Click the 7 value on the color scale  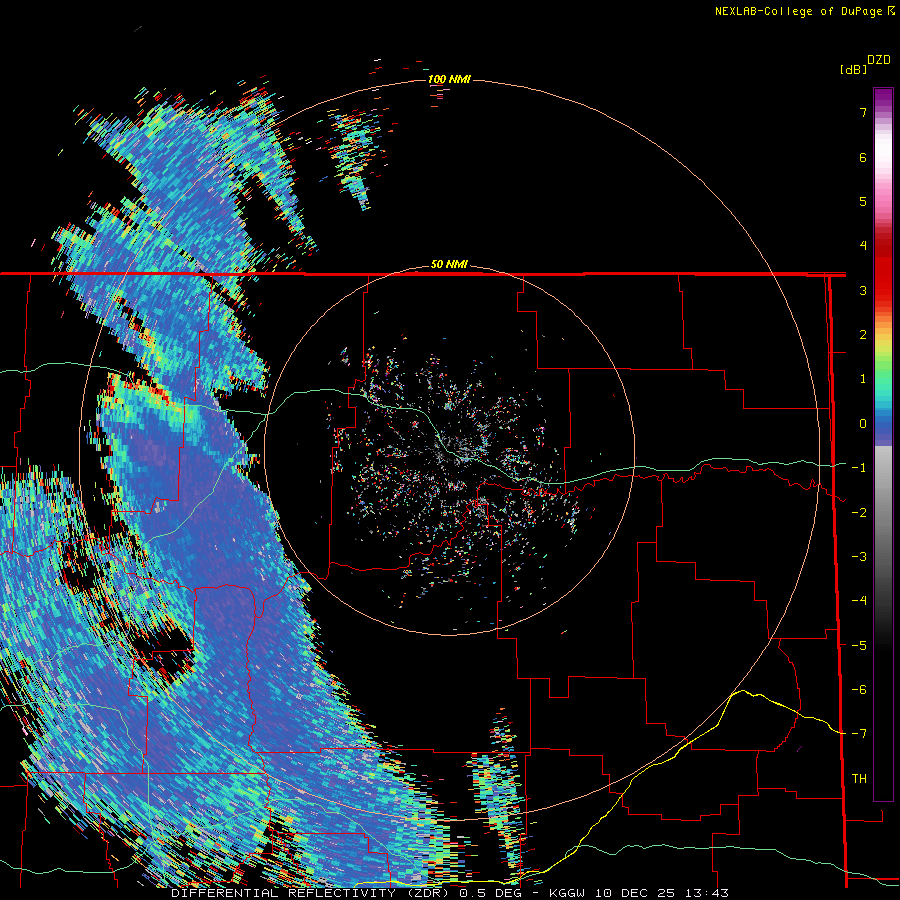tap(863, 112)
